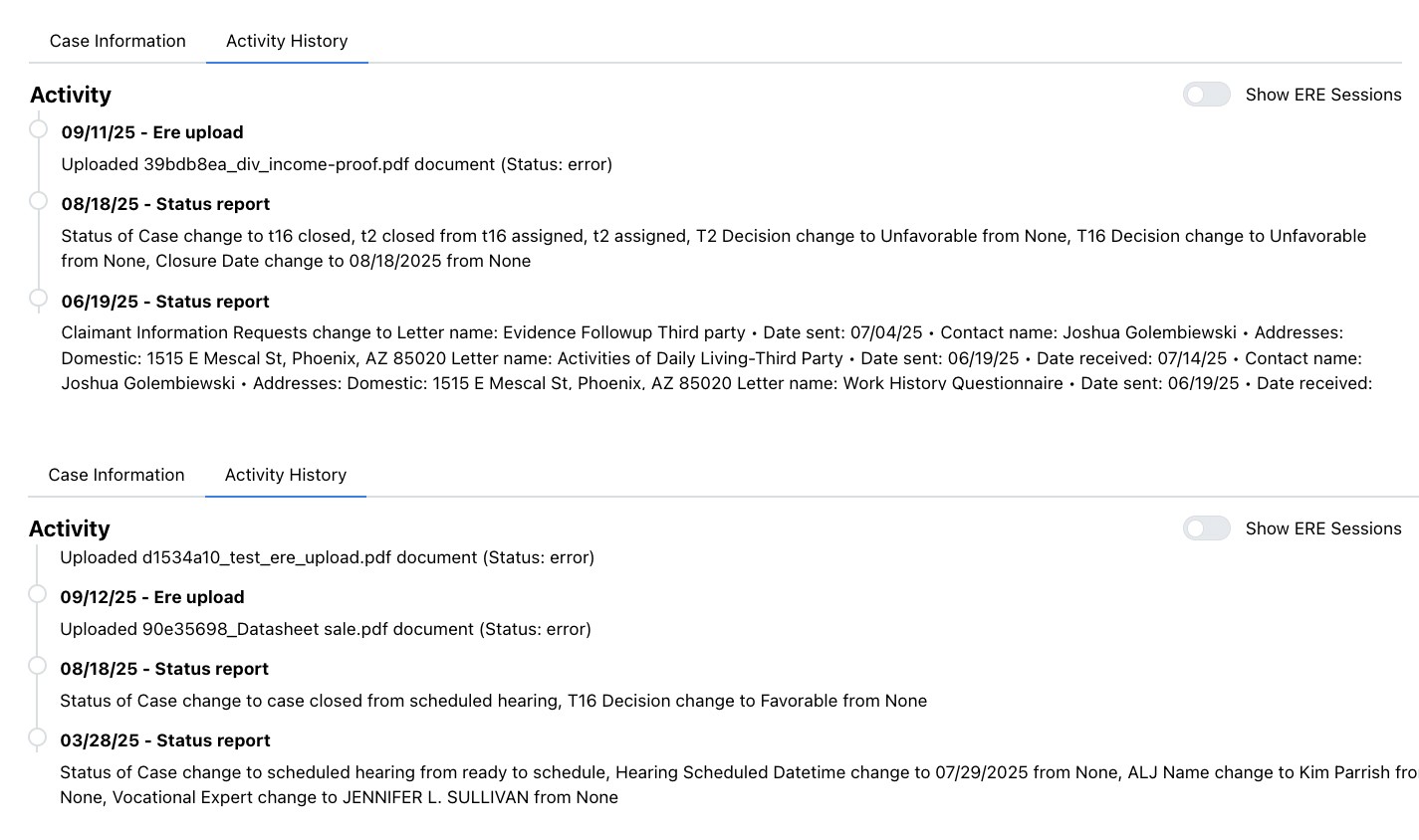Click the Activity heading in the top panel
Screen dimensions: 1419x840
click(x=70, y=95)
